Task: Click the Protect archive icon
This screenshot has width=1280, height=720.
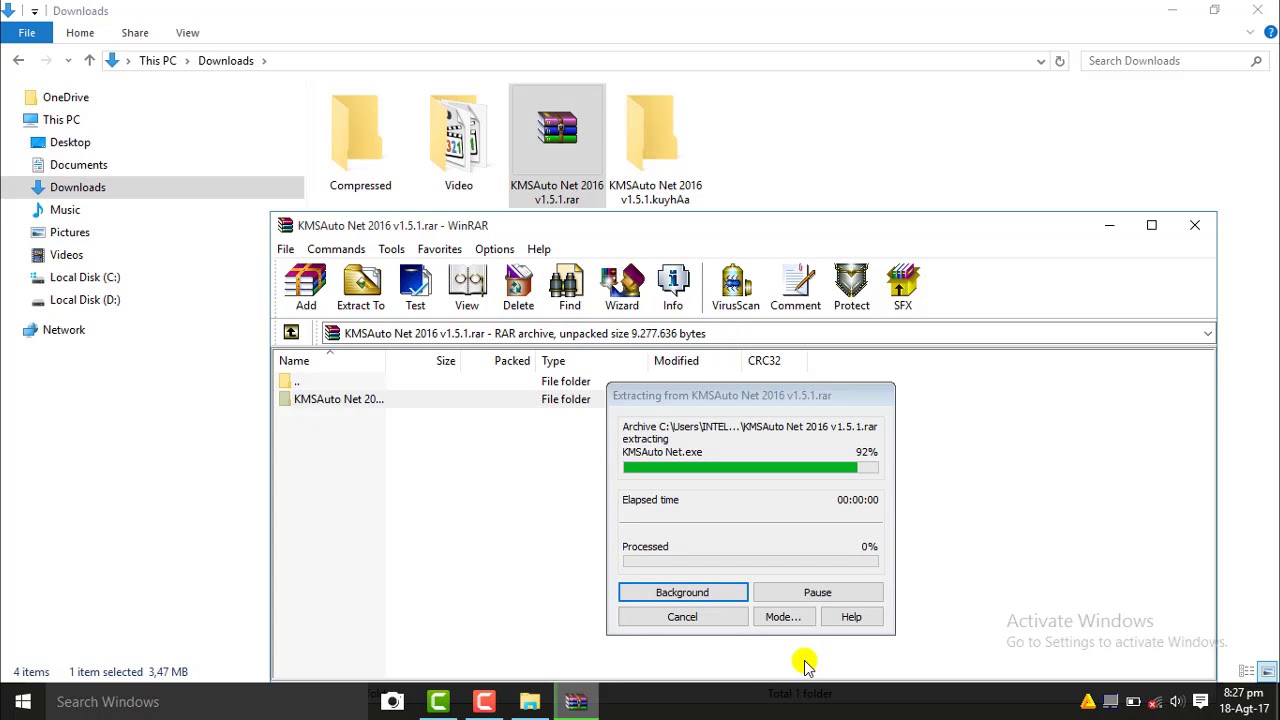Action: click(852, 288)
